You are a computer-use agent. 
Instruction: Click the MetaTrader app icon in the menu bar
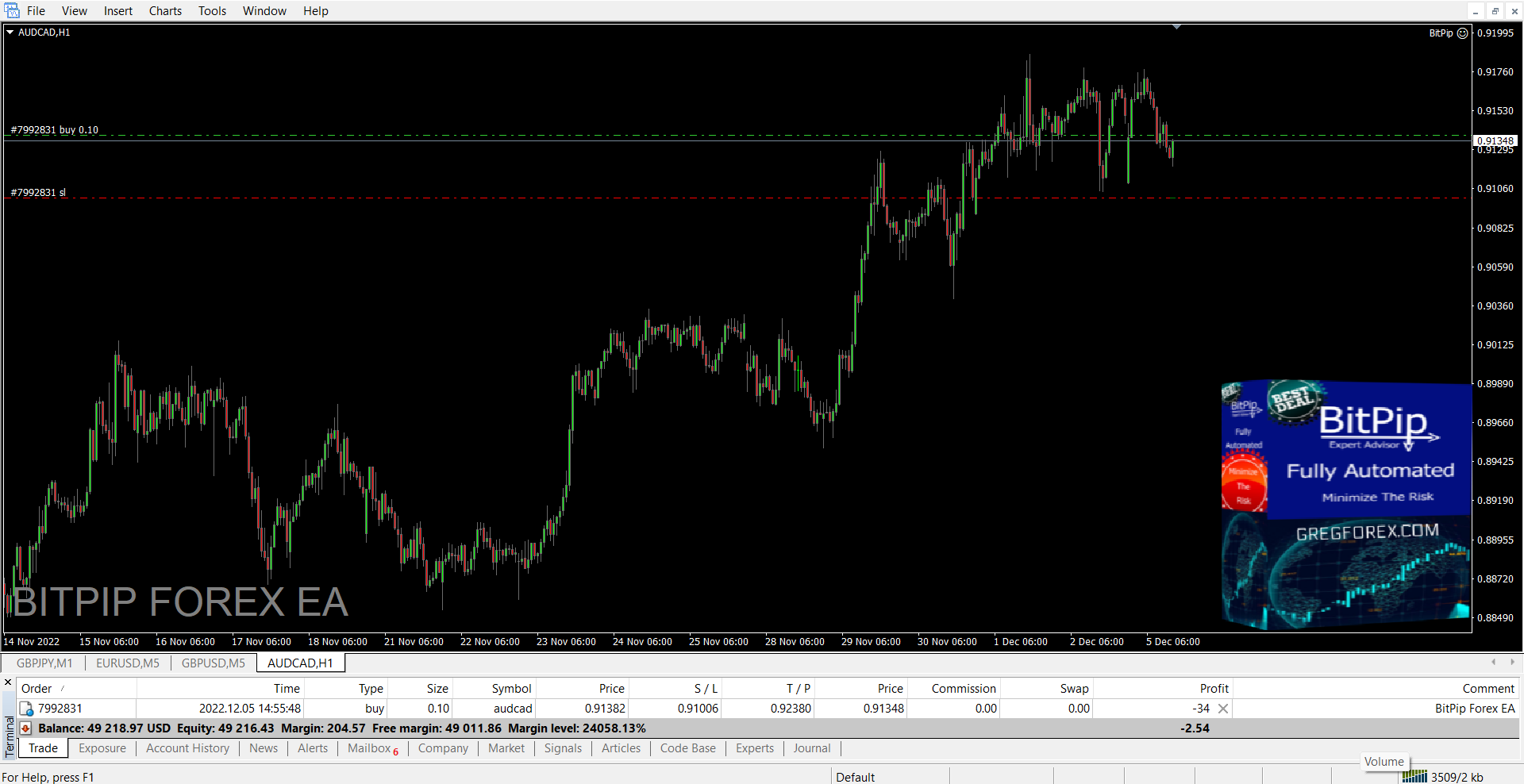pos(12,10)
